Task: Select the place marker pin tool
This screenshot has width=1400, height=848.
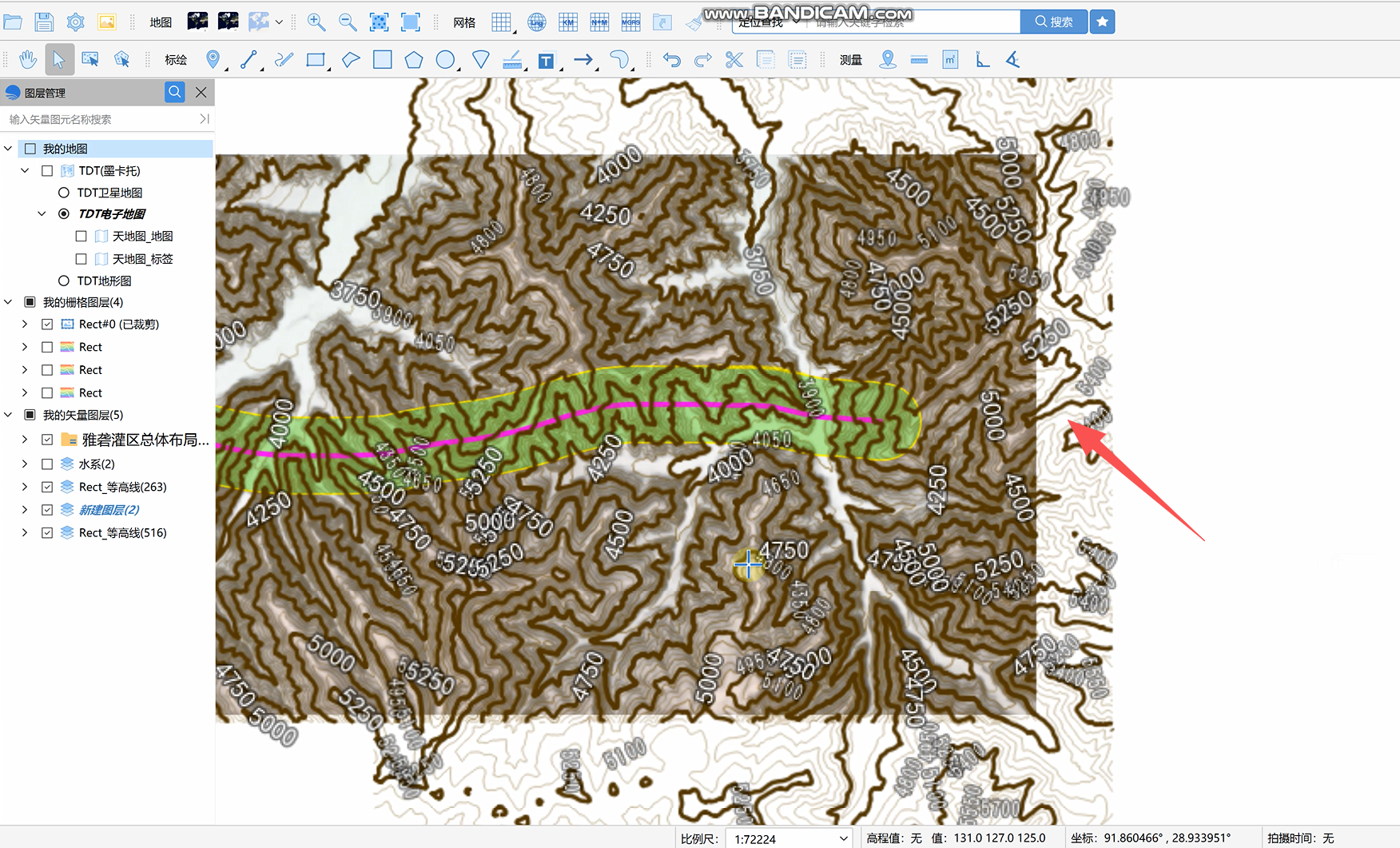Action: click(x=213, y=59)
